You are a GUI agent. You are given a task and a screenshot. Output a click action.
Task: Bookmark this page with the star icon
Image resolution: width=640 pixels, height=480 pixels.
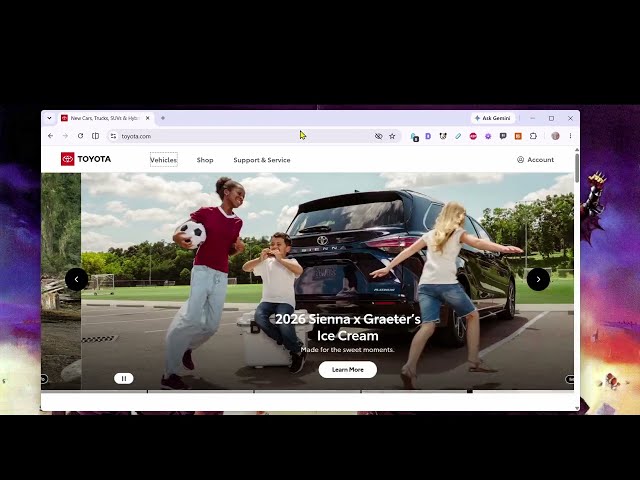tap(392, 136)
